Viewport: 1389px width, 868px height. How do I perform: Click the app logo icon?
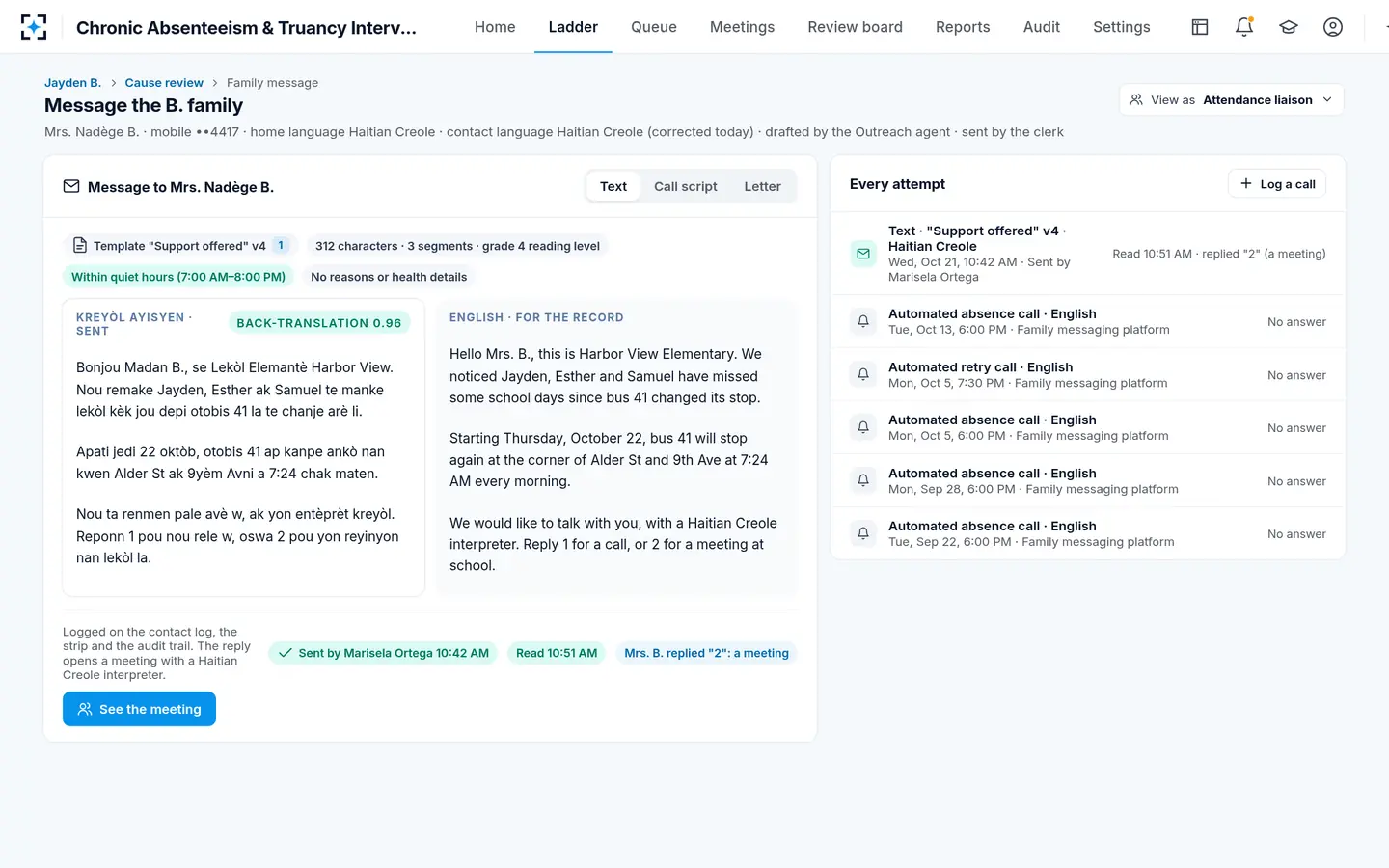[x=34, y=27]
